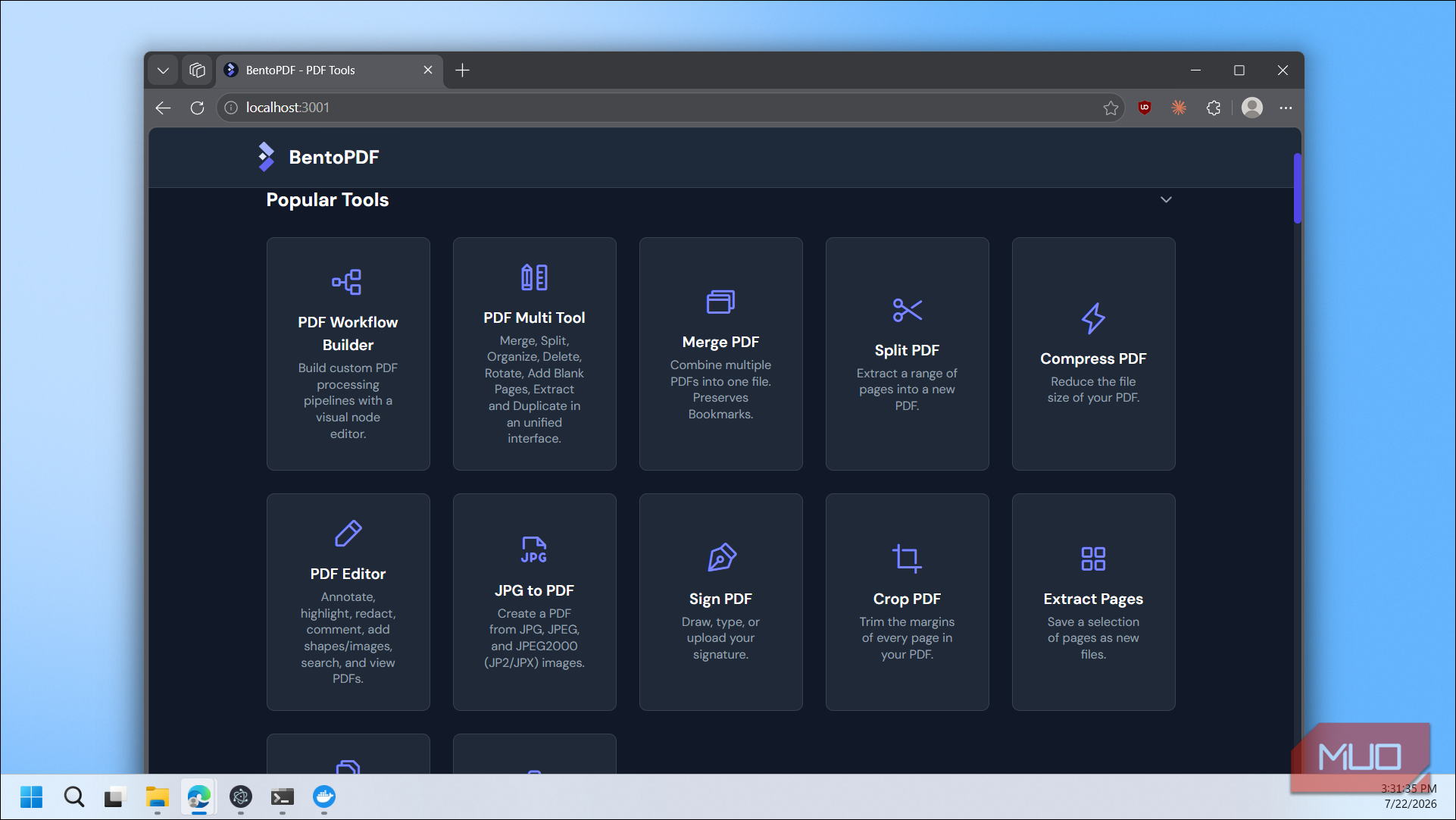Click 'Draw, type, or upload your signature.' text

(x=720, y=638)
